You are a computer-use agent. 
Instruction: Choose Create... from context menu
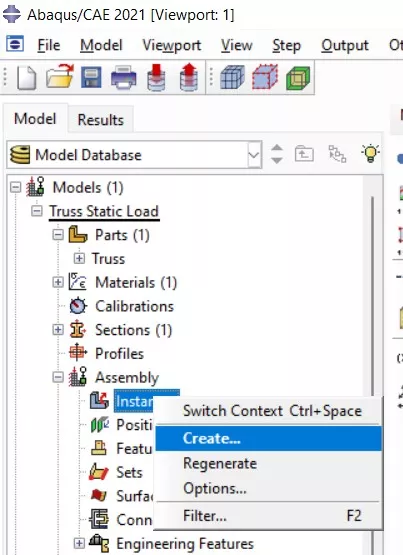coord(269,438)
